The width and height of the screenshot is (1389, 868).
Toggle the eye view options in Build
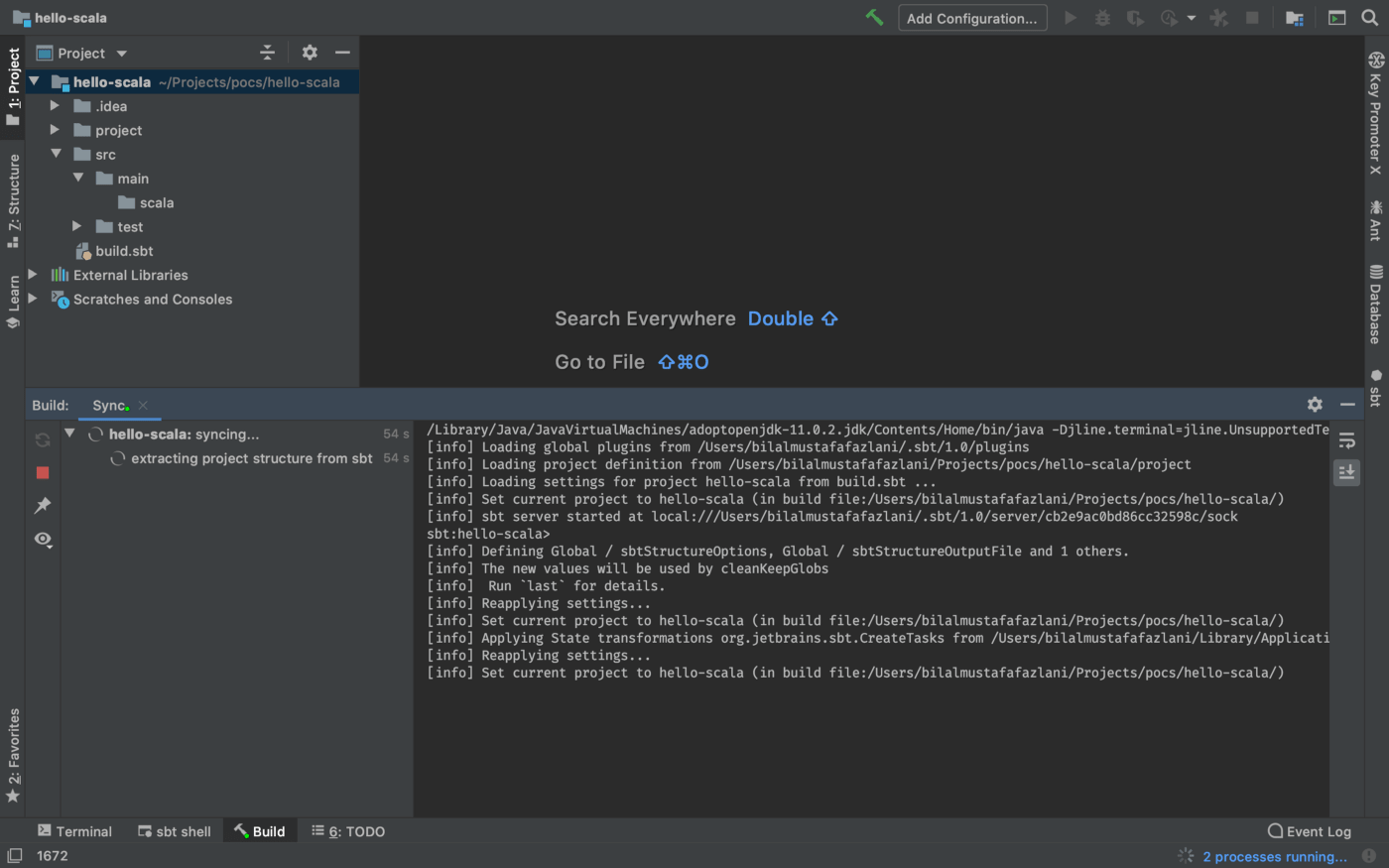(x=43, y=540)
